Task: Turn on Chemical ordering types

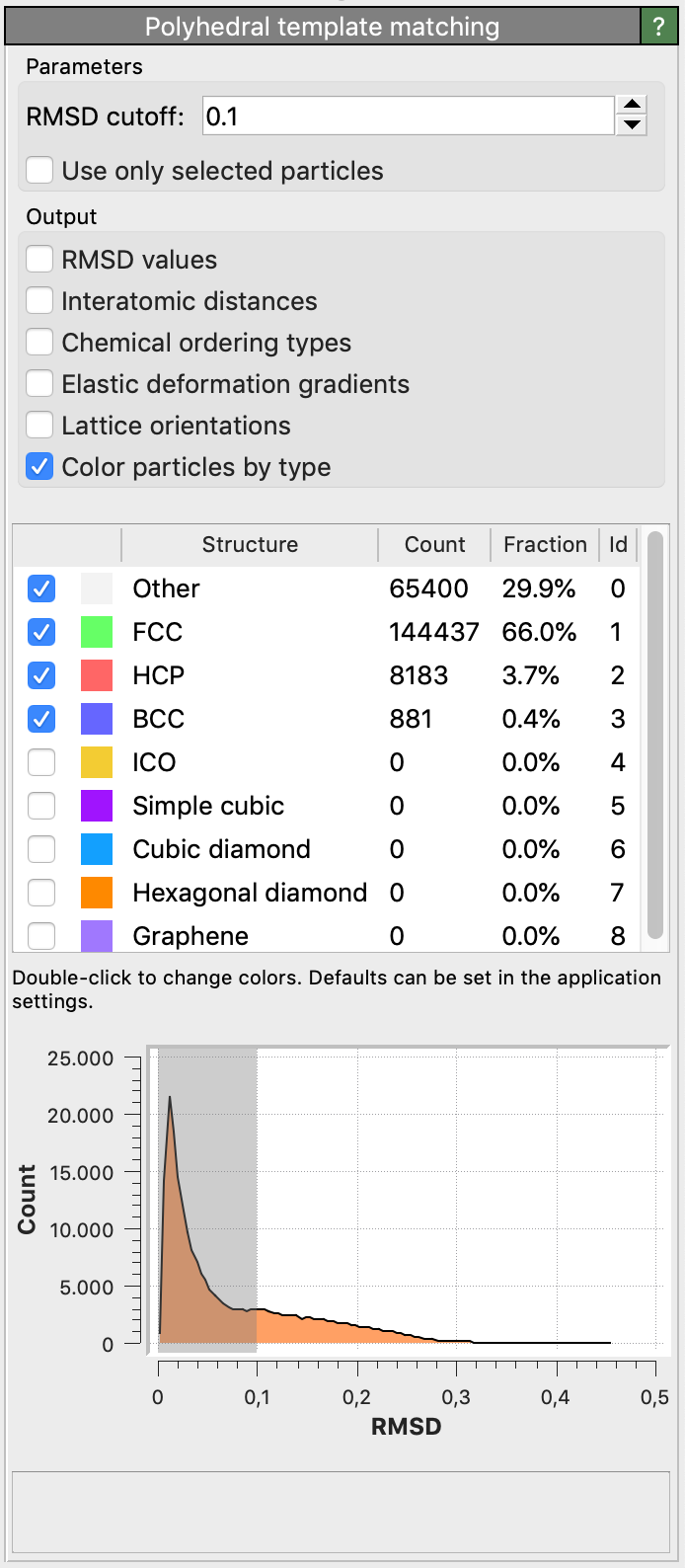Action: (39, 343)
